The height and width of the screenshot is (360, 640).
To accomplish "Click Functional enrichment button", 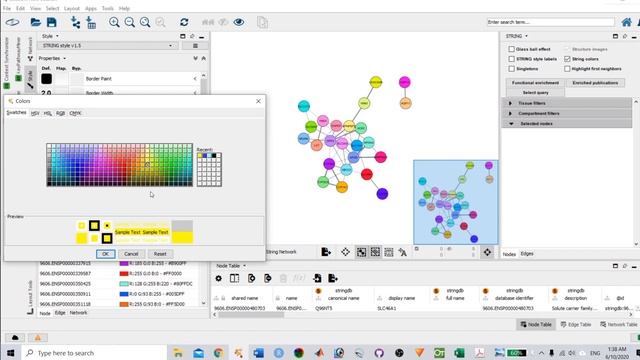I will tap(535, 83).
